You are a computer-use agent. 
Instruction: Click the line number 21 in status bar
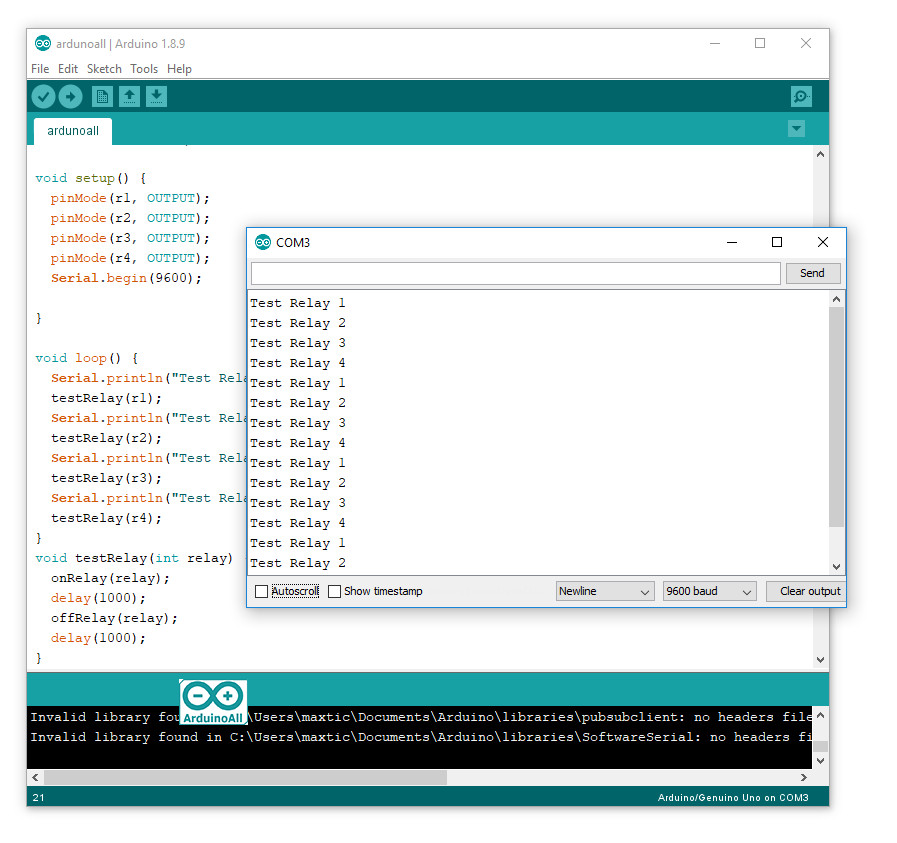(38, 798)
